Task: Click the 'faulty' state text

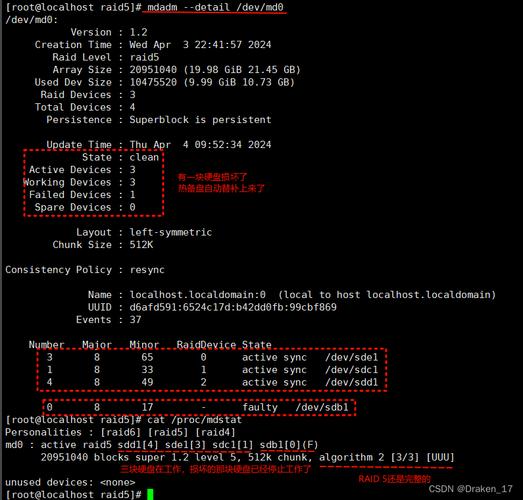Action: click(260, 408)
